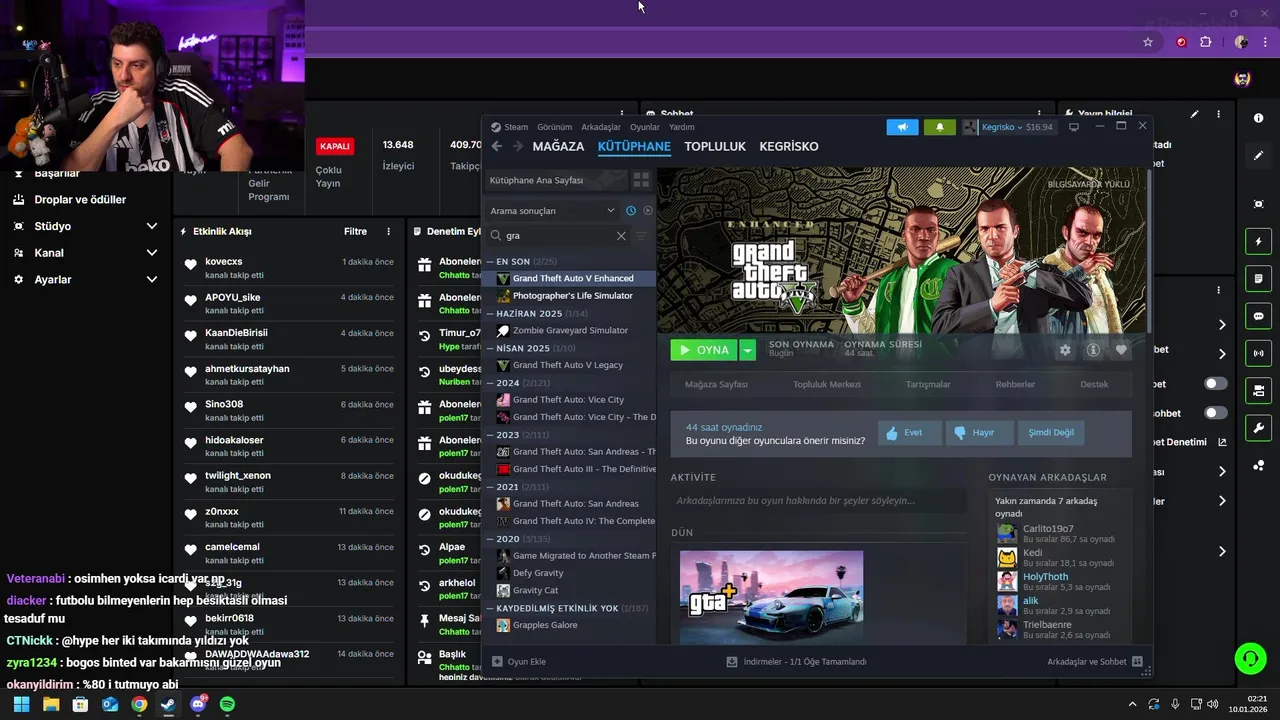The width and height of the screenshot is (1280, 720).
Task: Open Etkinlik Akışı panel kebab menu
Action: [x=389, y=231]
